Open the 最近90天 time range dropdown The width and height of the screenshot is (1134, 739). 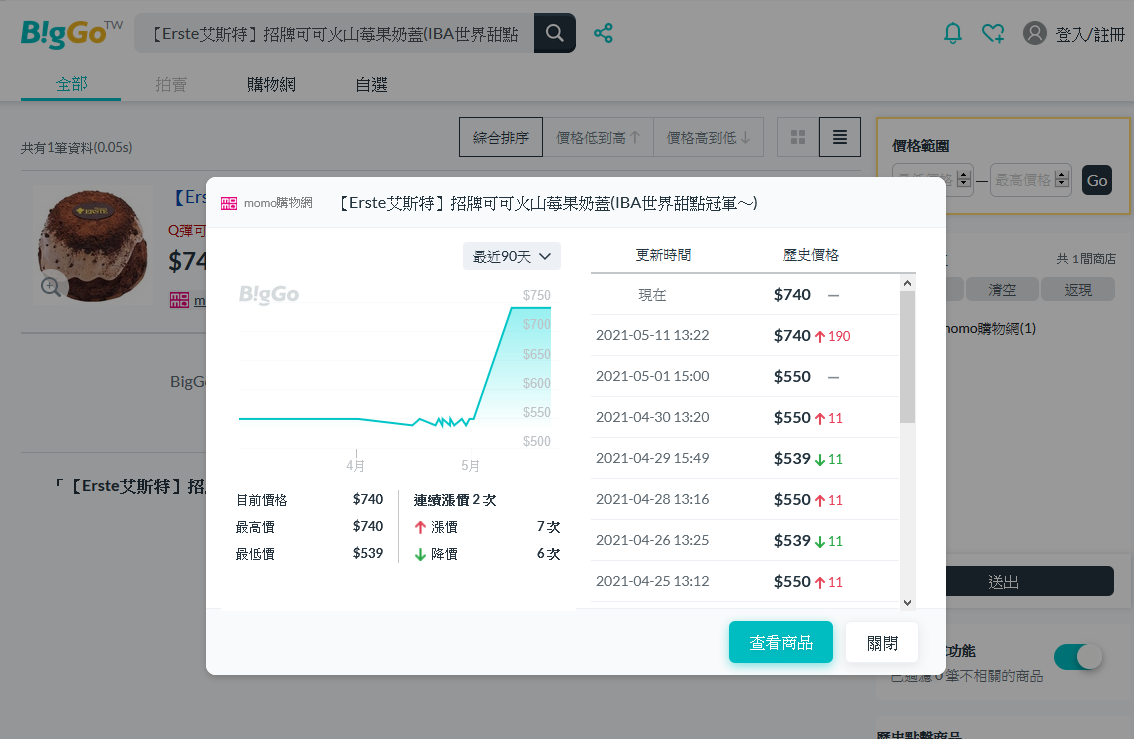(x=512, y=257)
